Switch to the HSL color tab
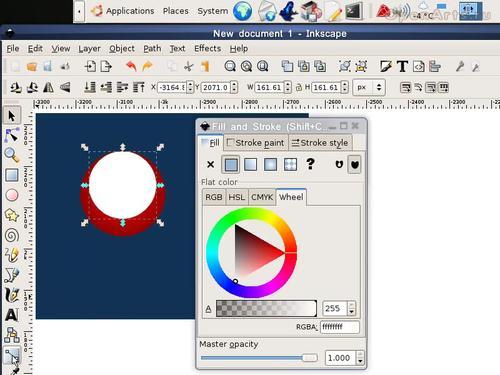 (236, 197)
